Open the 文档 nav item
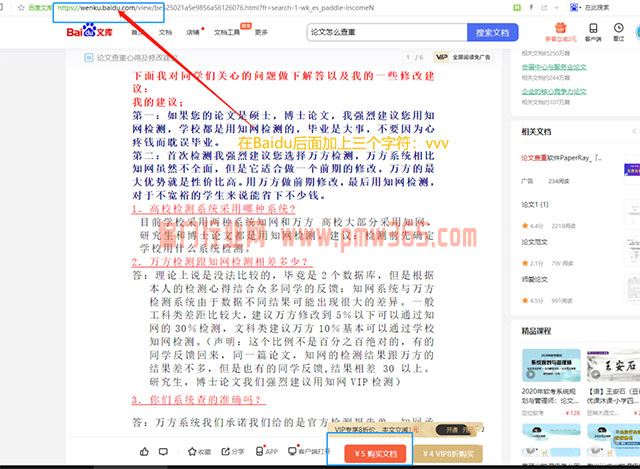The width and height of the screenshot is (640, 469). pos(165,32)
